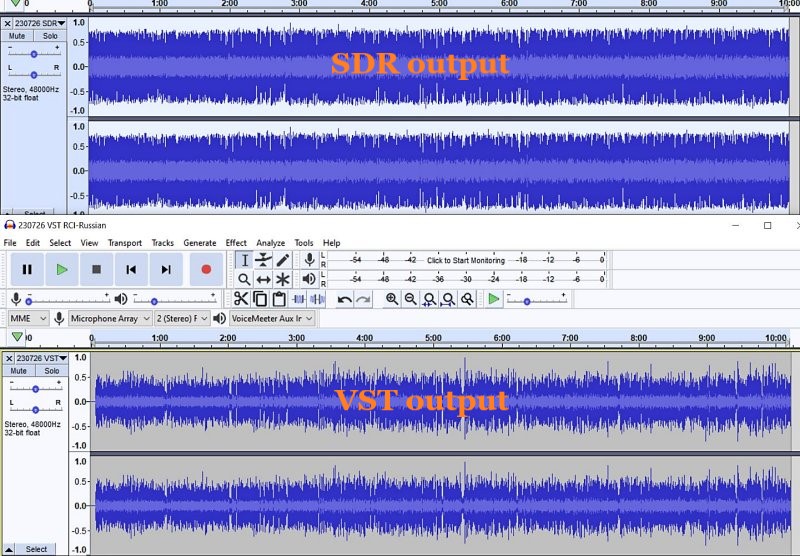Viewport: 800px width, 556px height.
Task: Click the play-at-speed slider
Action: 537,300
